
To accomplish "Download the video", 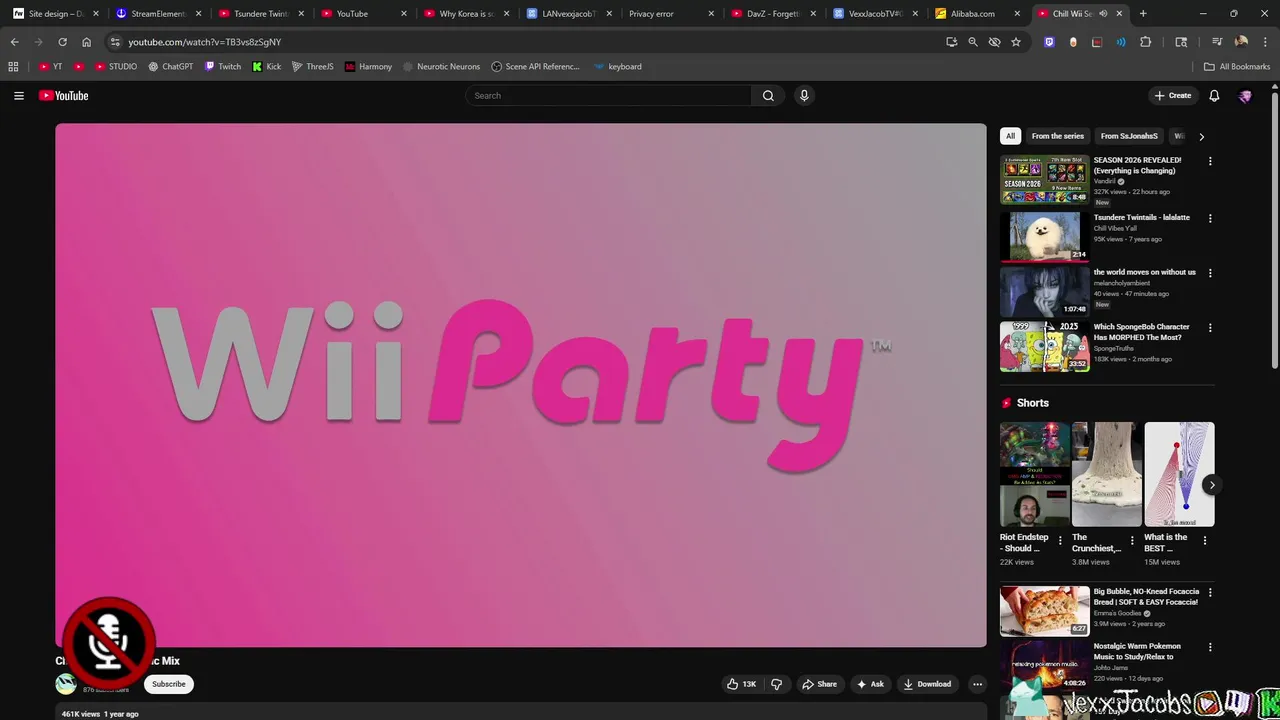I will coord(927,684).
